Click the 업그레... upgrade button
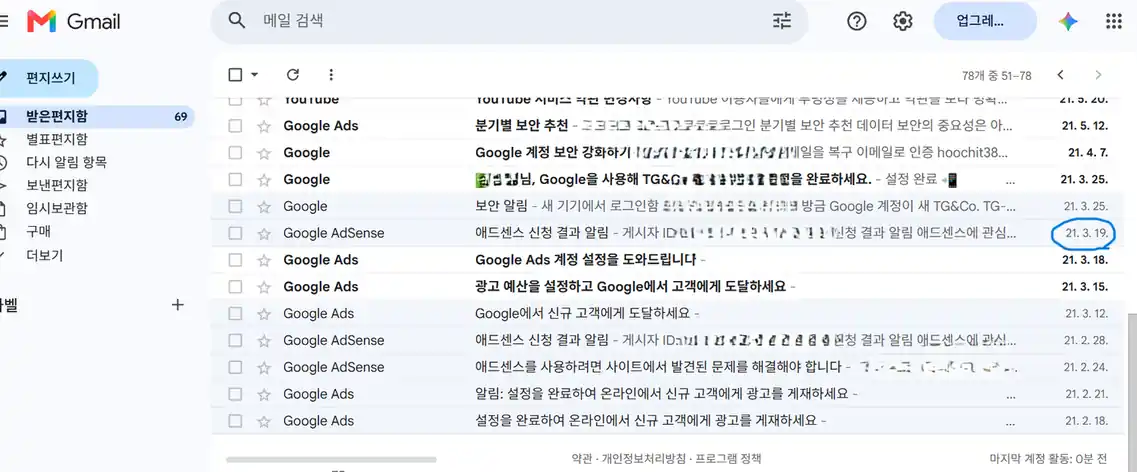This screenshot has height=472, width=1137. click(985, 22)
